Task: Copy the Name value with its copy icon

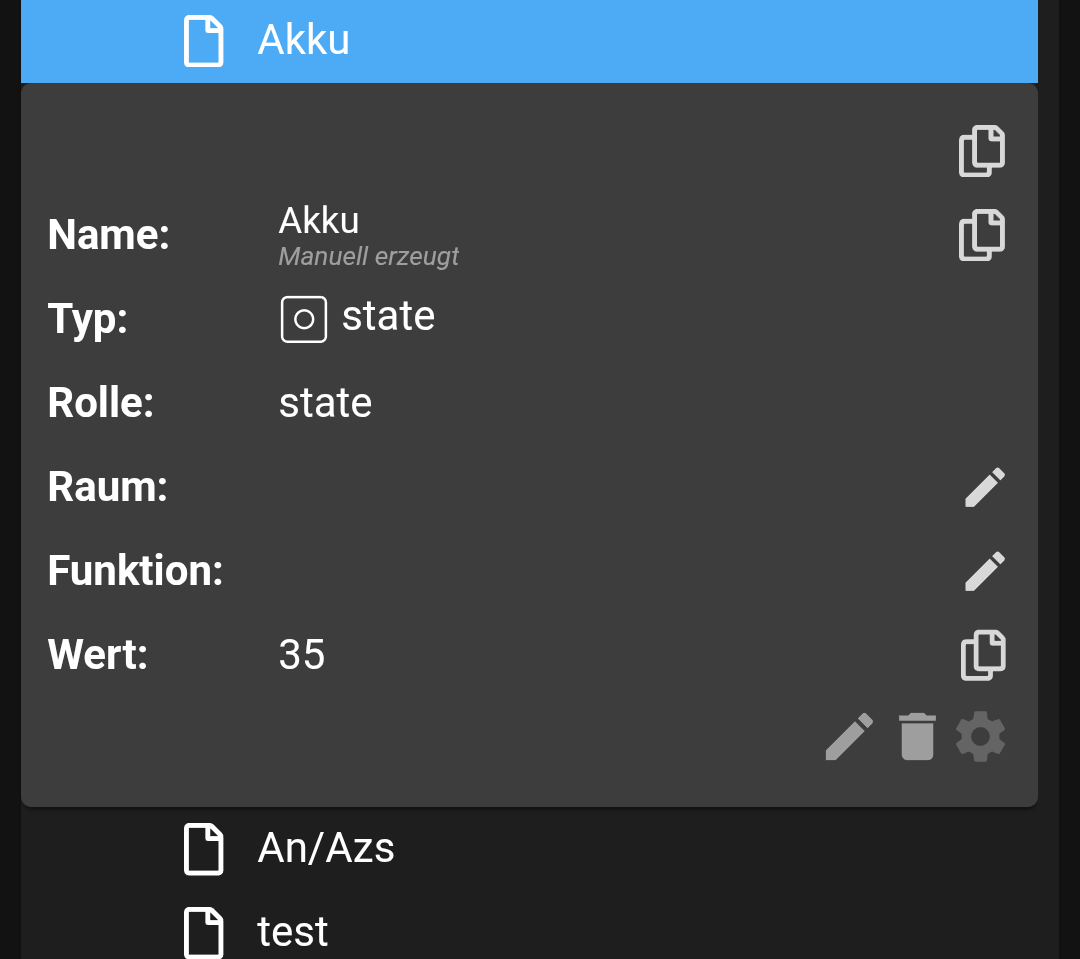Action: pyautogui.click(x=981, y=236)
